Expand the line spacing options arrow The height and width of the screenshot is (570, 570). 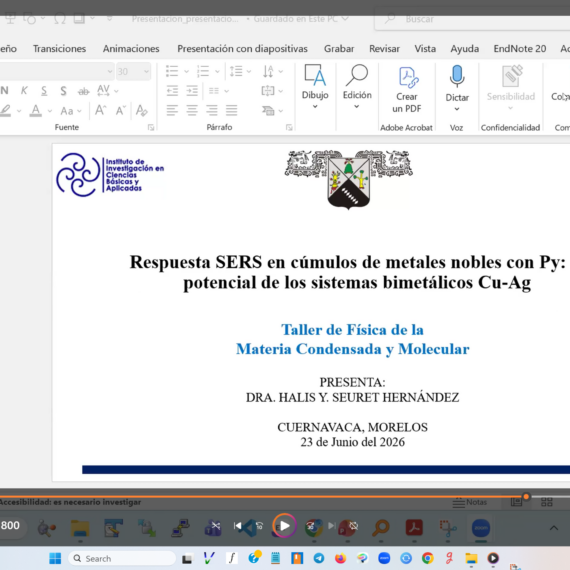(249, 72)
